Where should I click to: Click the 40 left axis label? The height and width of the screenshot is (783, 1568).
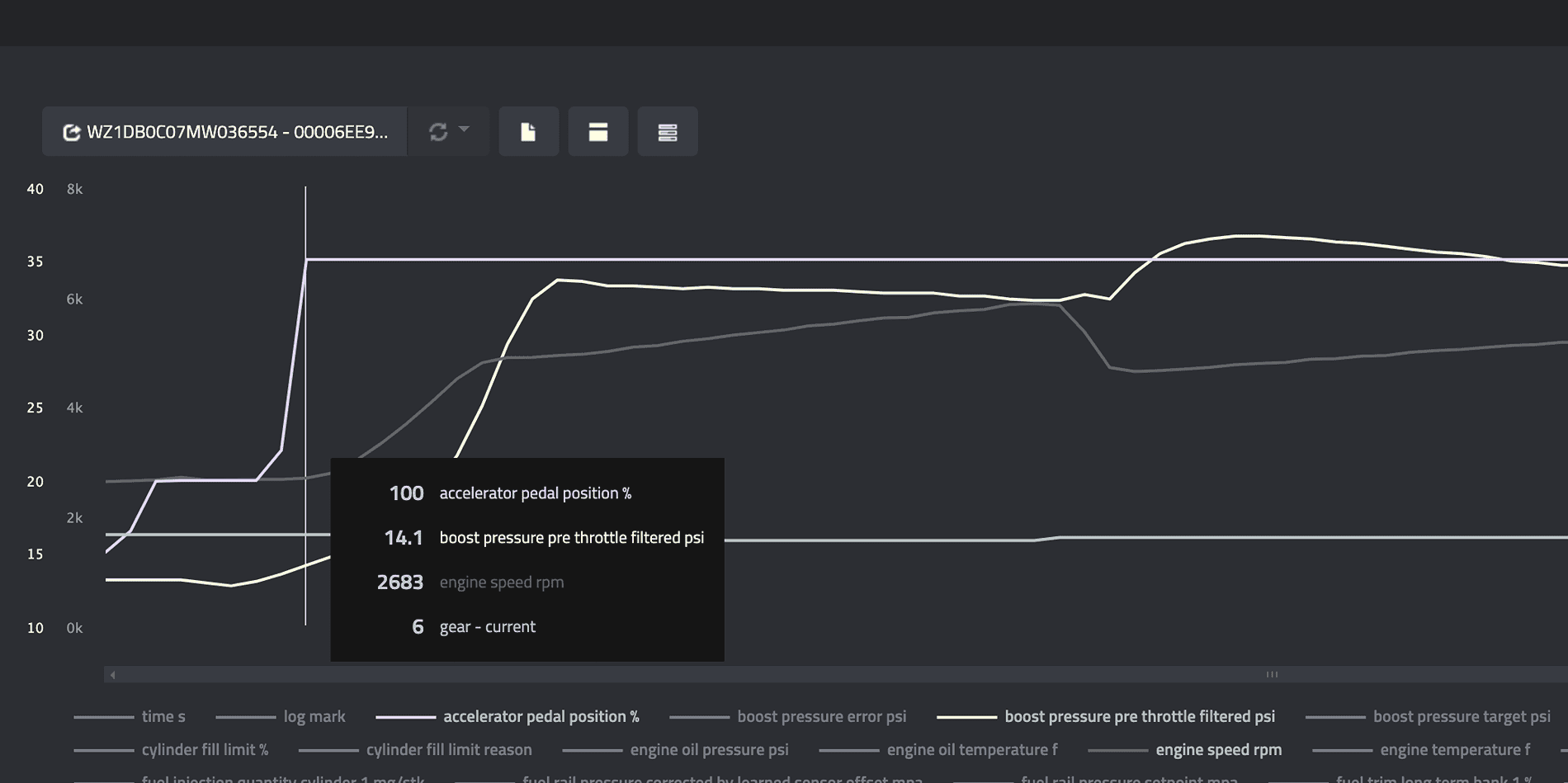click(35, 189)
